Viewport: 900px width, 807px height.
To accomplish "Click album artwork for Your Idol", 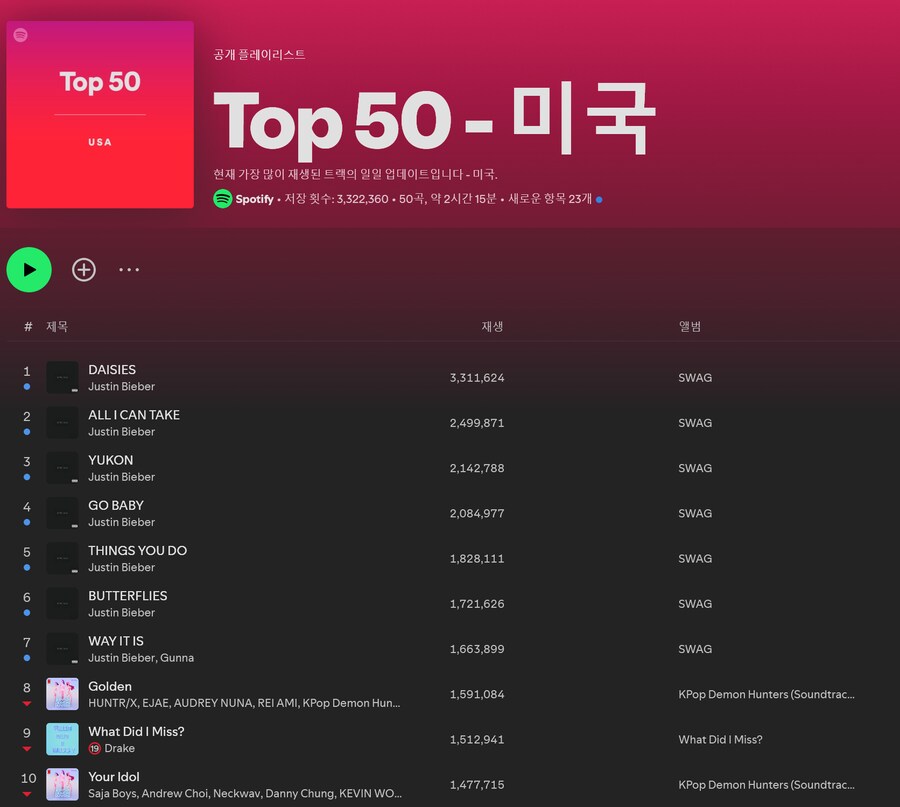I will point(62,785).
